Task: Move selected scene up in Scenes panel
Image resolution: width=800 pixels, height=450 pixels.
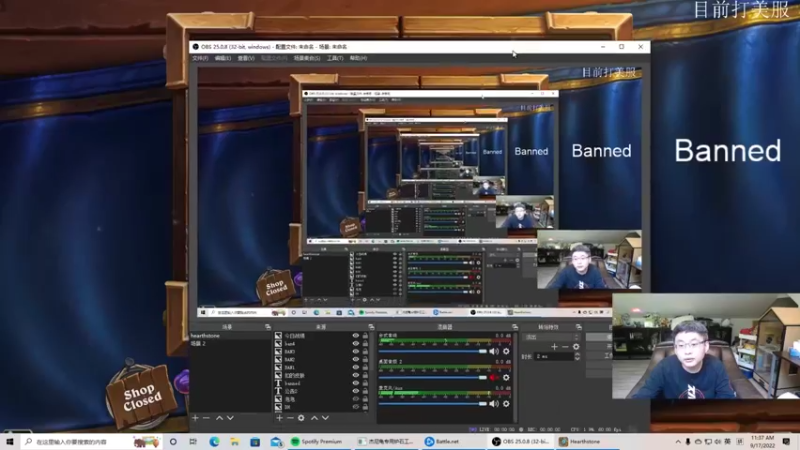Action: 219,418
